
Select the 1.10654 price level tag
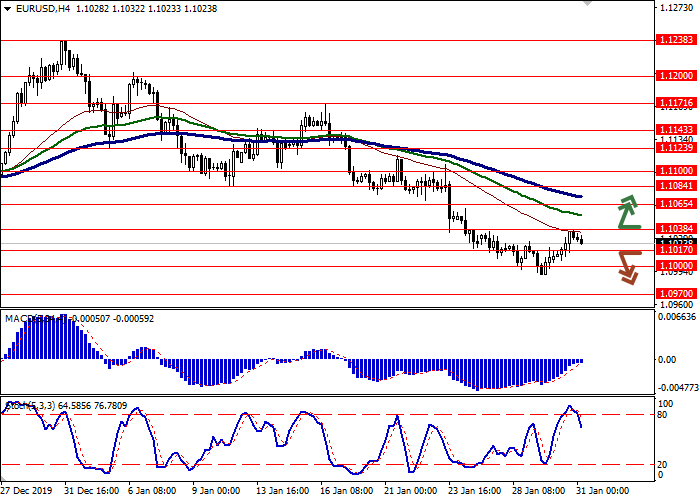(677, 203)
